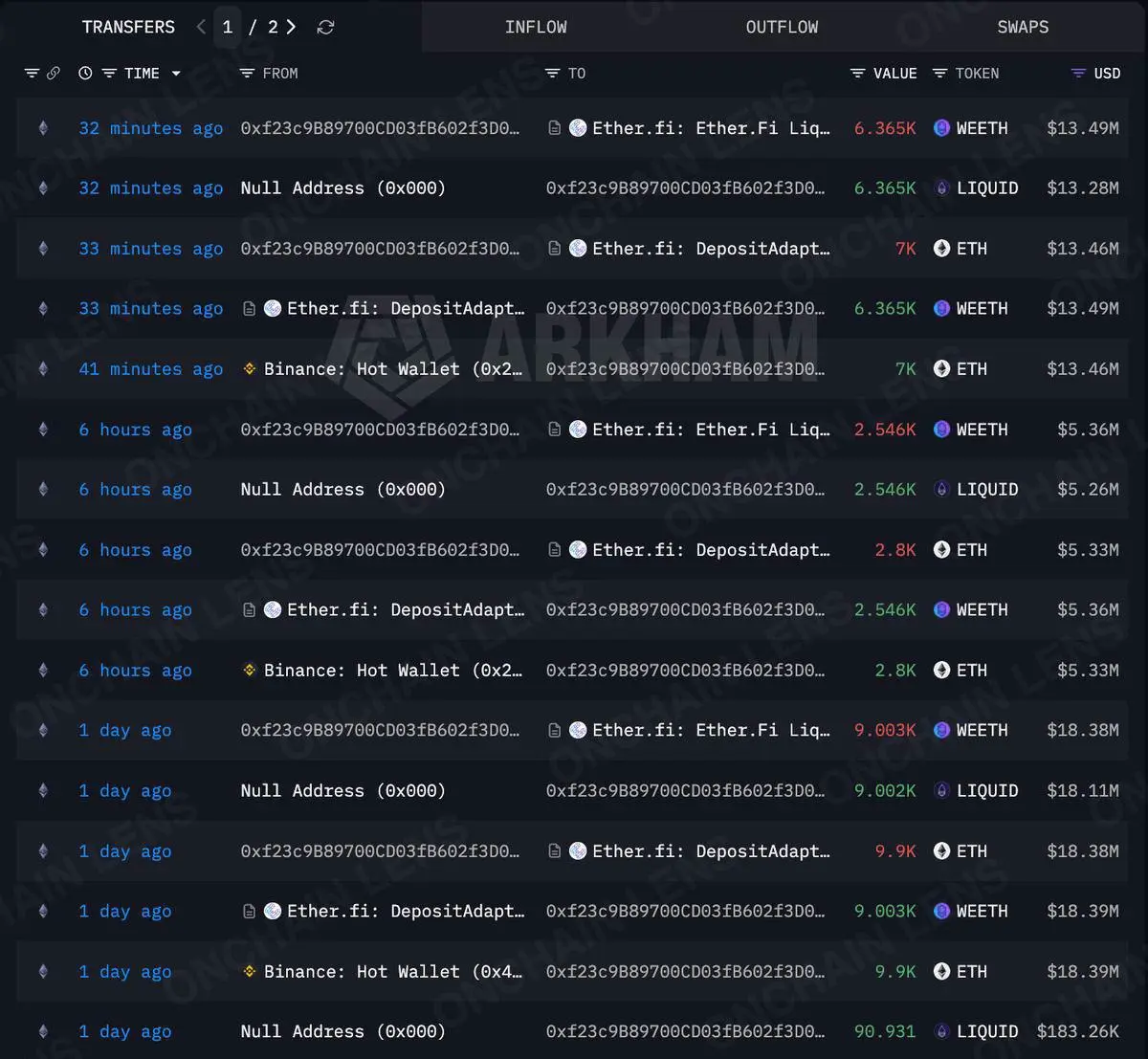Open the TIME filter icon
The width and height of the screenshot is (1148, 1059).
pyautogui.click(x=109, y=74)
